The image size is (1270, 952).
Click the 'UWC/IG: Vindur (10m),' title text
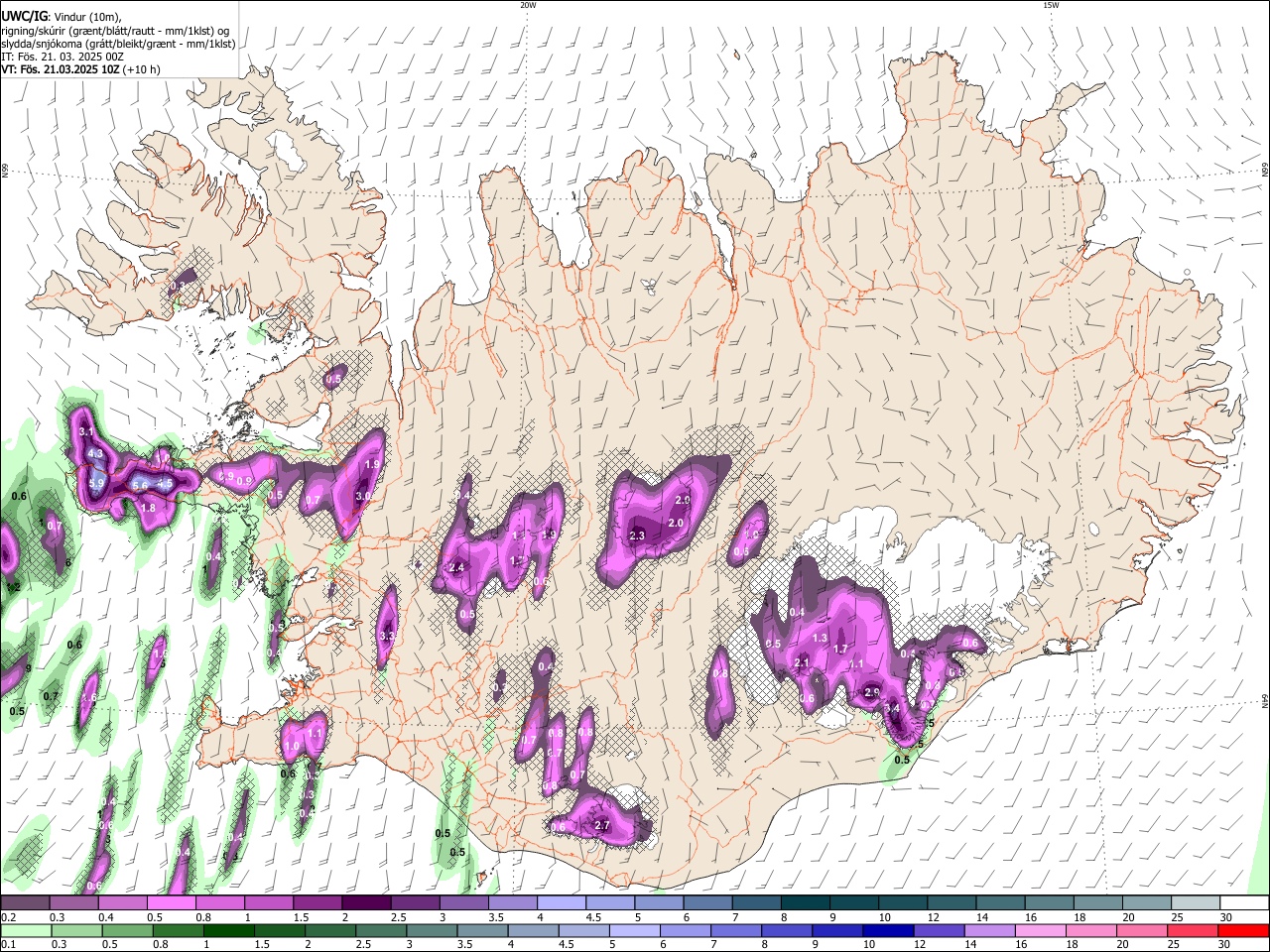(x=61, y=17)
